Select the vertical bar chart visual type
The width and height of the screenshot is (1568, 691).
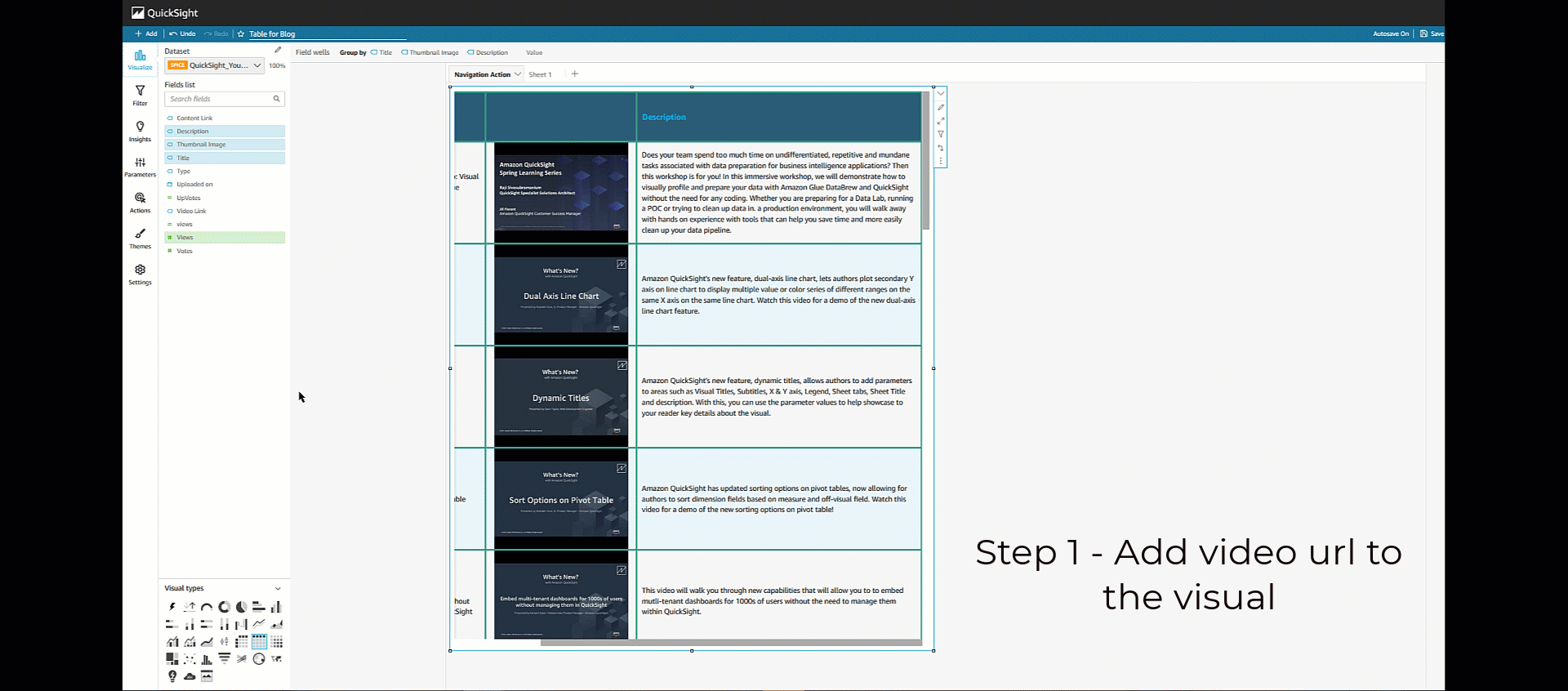(x=277, y=607)
